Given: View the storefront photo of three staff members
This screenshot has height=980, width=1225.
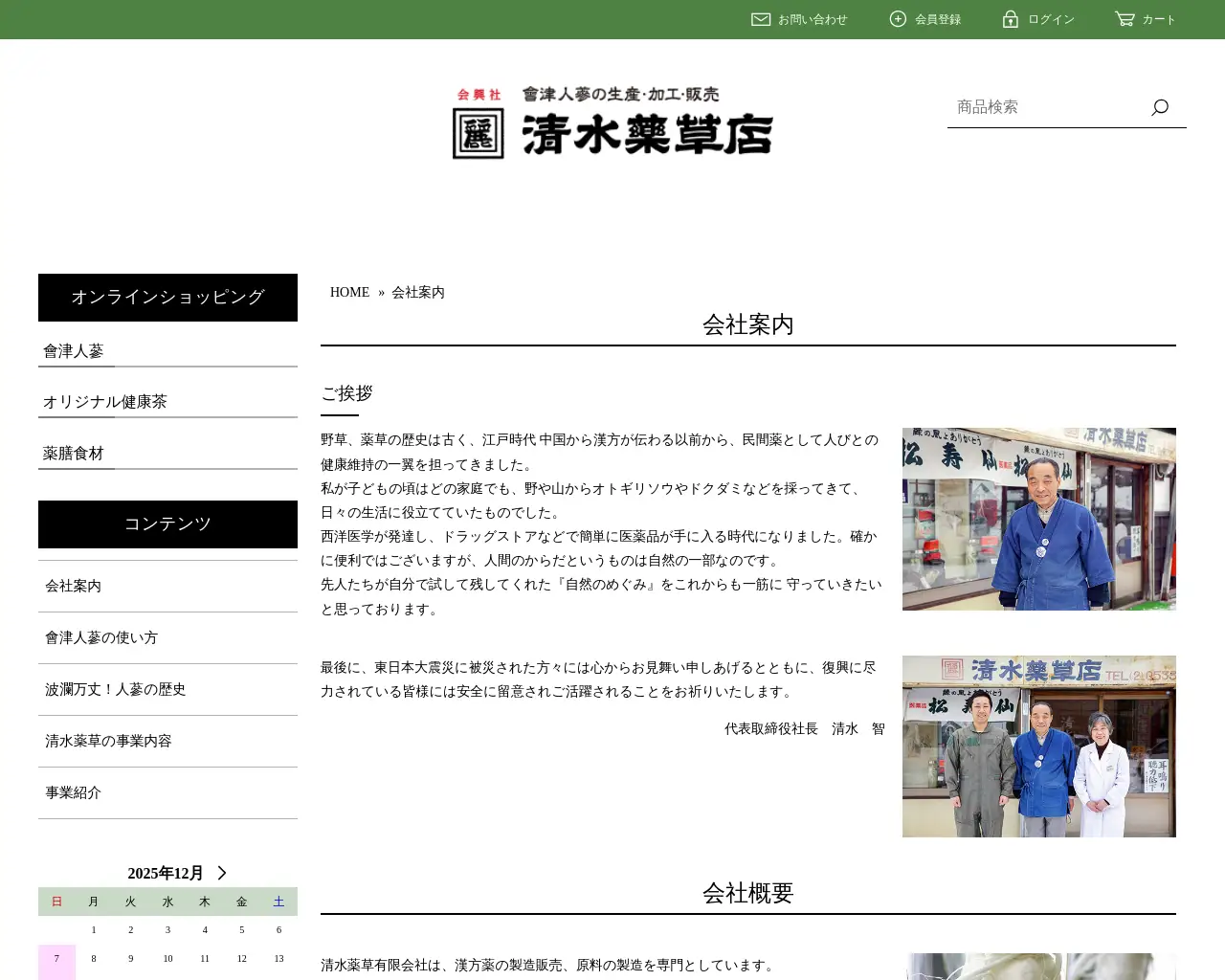Looking at the screenshot, I should [x=1038, y=746].
